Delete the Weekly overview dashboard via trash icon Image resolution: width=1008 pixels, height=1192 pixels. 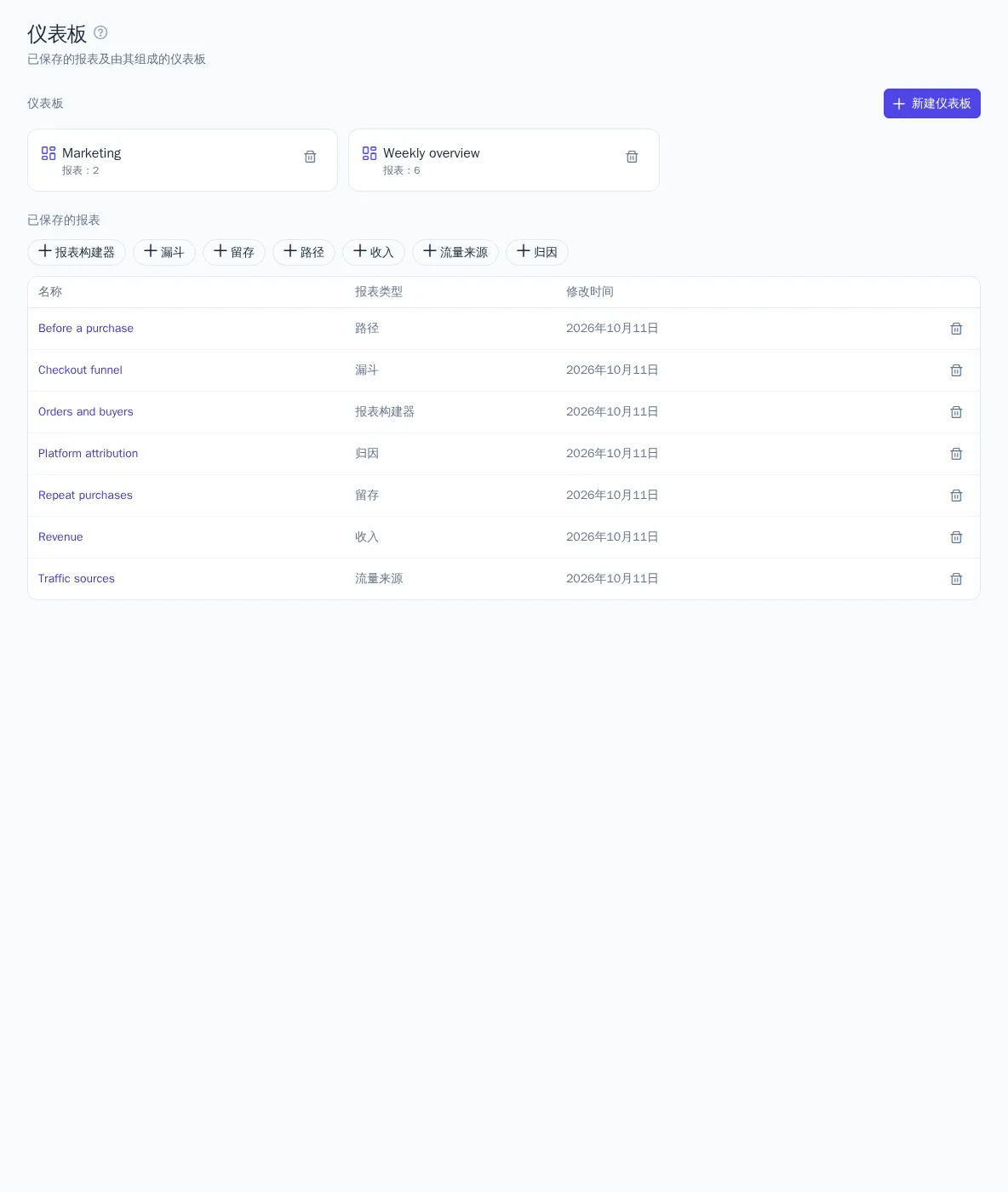tap(632, 157)
